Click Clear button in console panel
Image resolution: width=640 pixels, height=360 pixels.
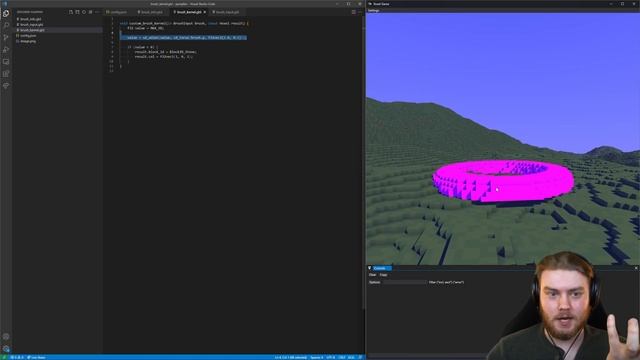pos(372,275)
